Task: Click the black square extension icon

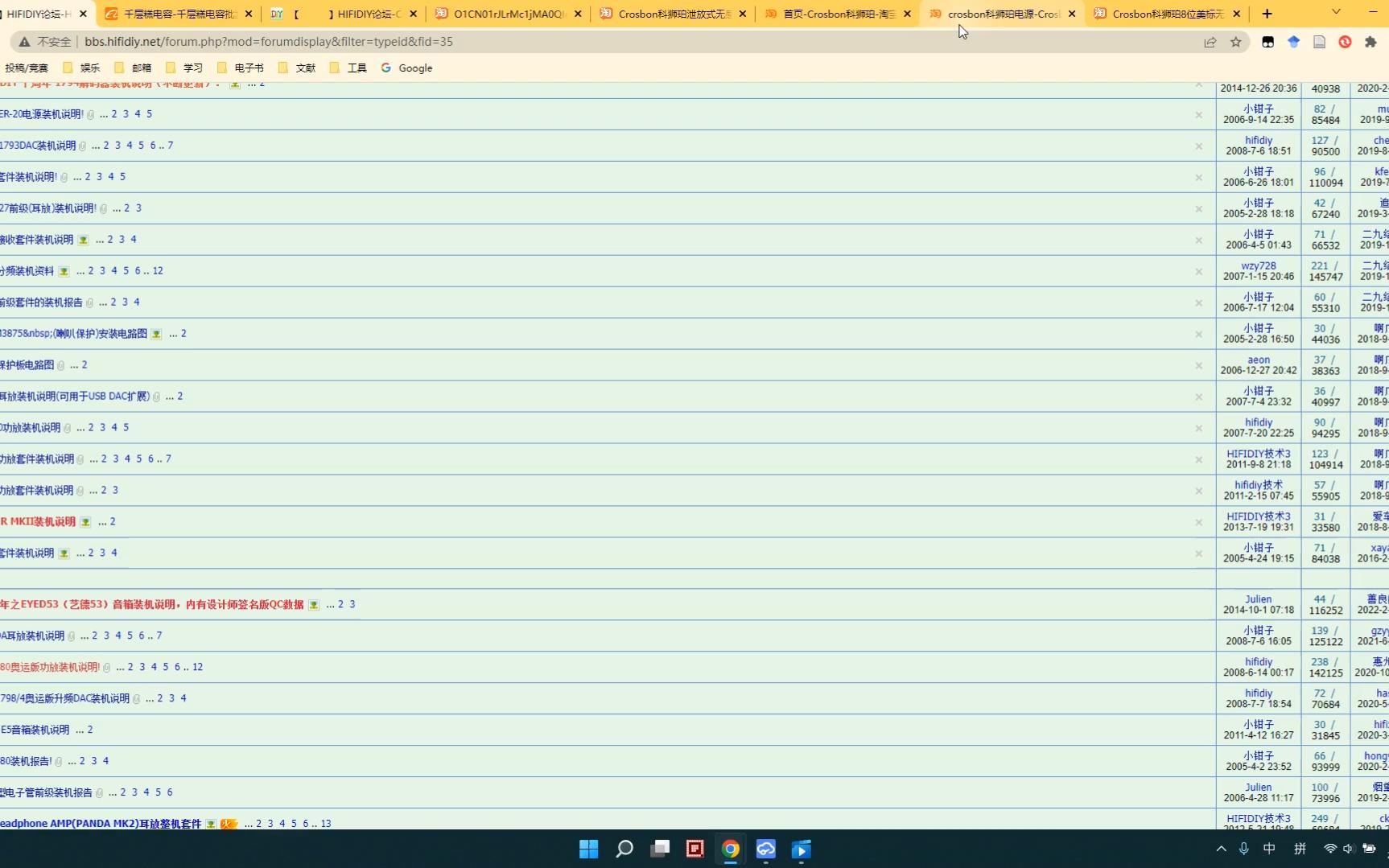Action: [1267, 42]
